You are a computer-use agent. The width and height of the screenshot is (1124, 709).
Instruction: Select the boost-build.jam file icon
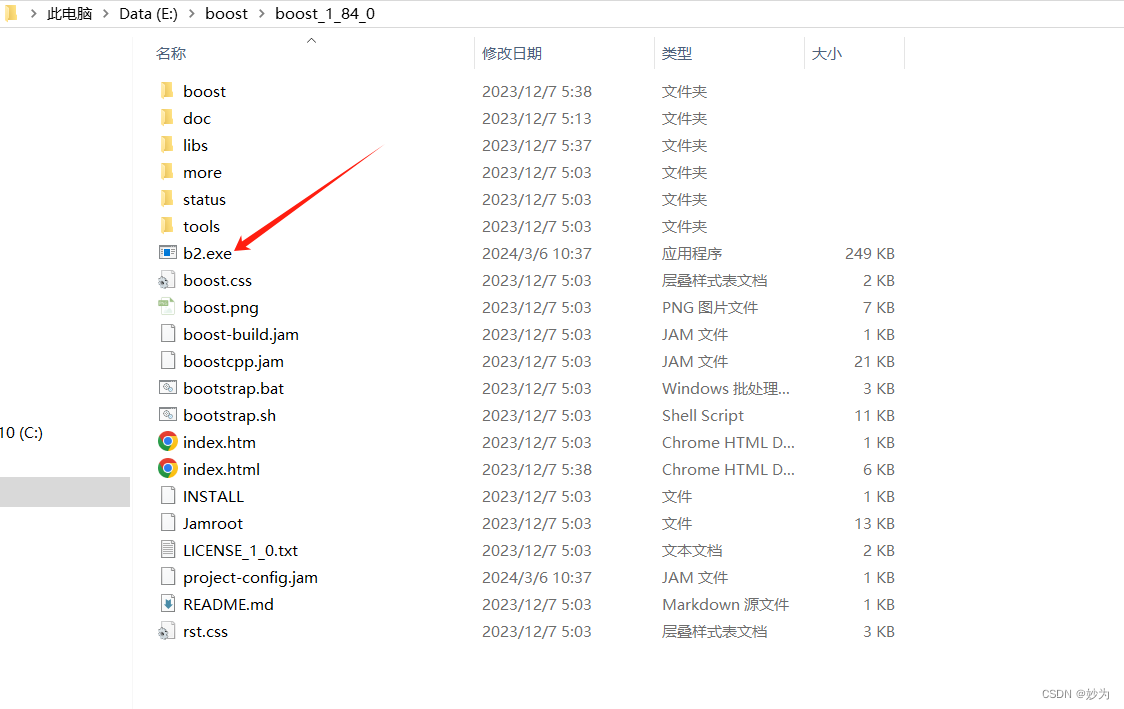[168, 334]
